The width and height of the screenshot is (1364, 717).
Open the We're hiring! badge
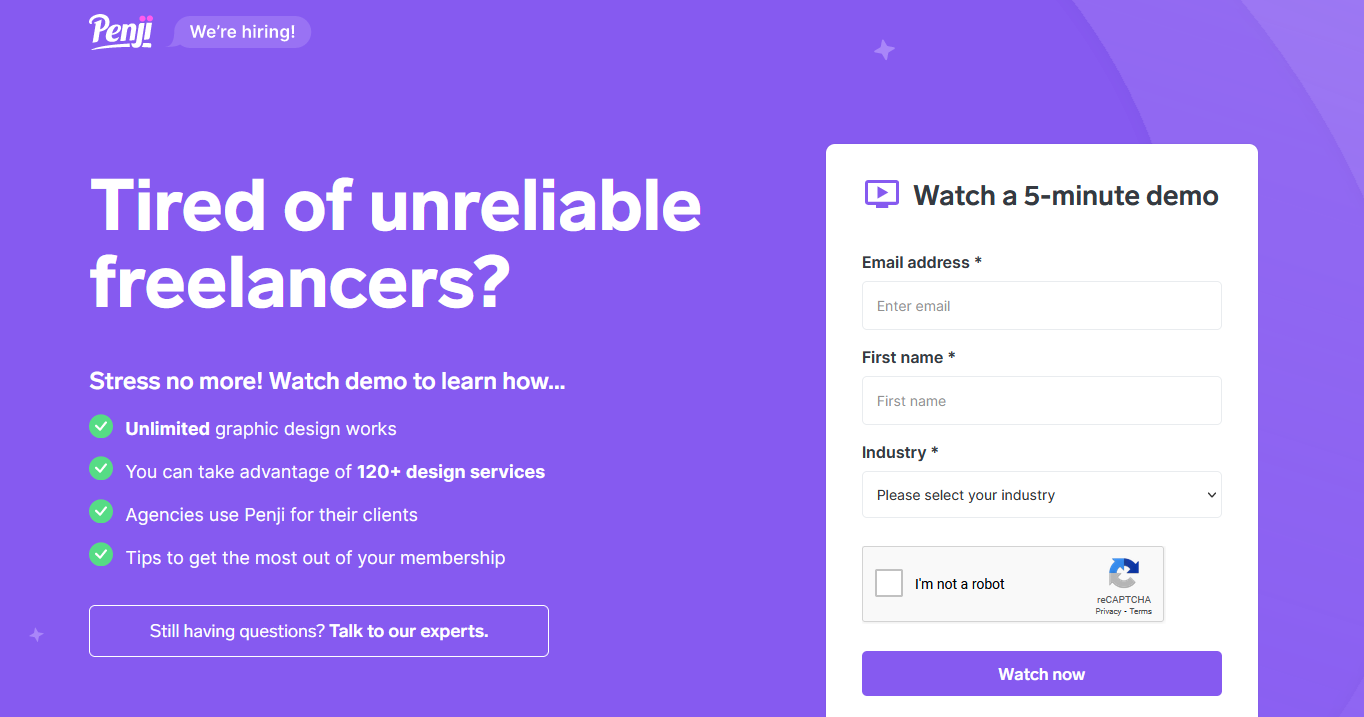(242, 32)
